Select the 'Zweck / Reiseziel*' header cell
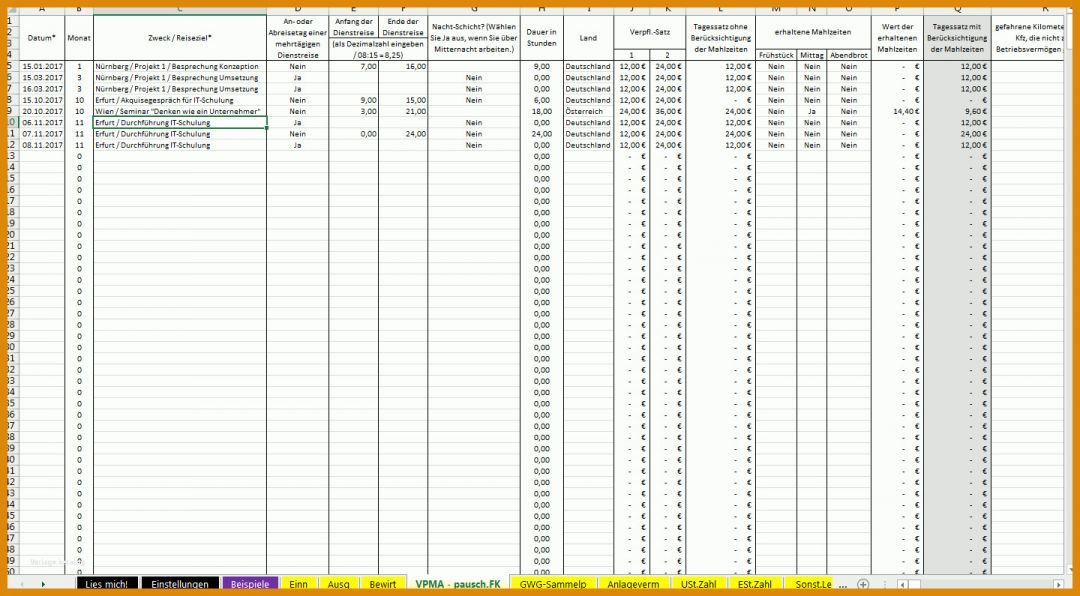The image size is (1080, 596). [x=180, y=38]
